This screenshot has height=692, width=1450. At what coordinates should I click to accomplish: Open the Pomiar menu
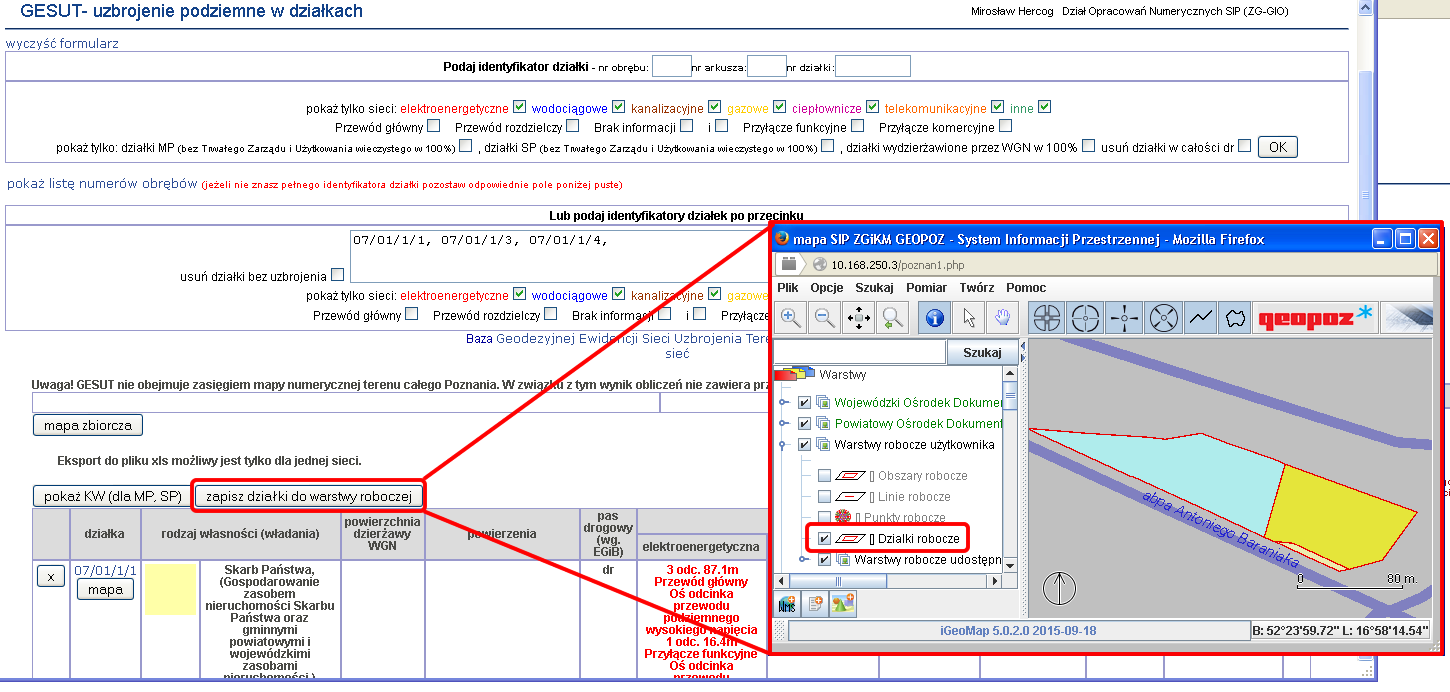tap(926, 288)
